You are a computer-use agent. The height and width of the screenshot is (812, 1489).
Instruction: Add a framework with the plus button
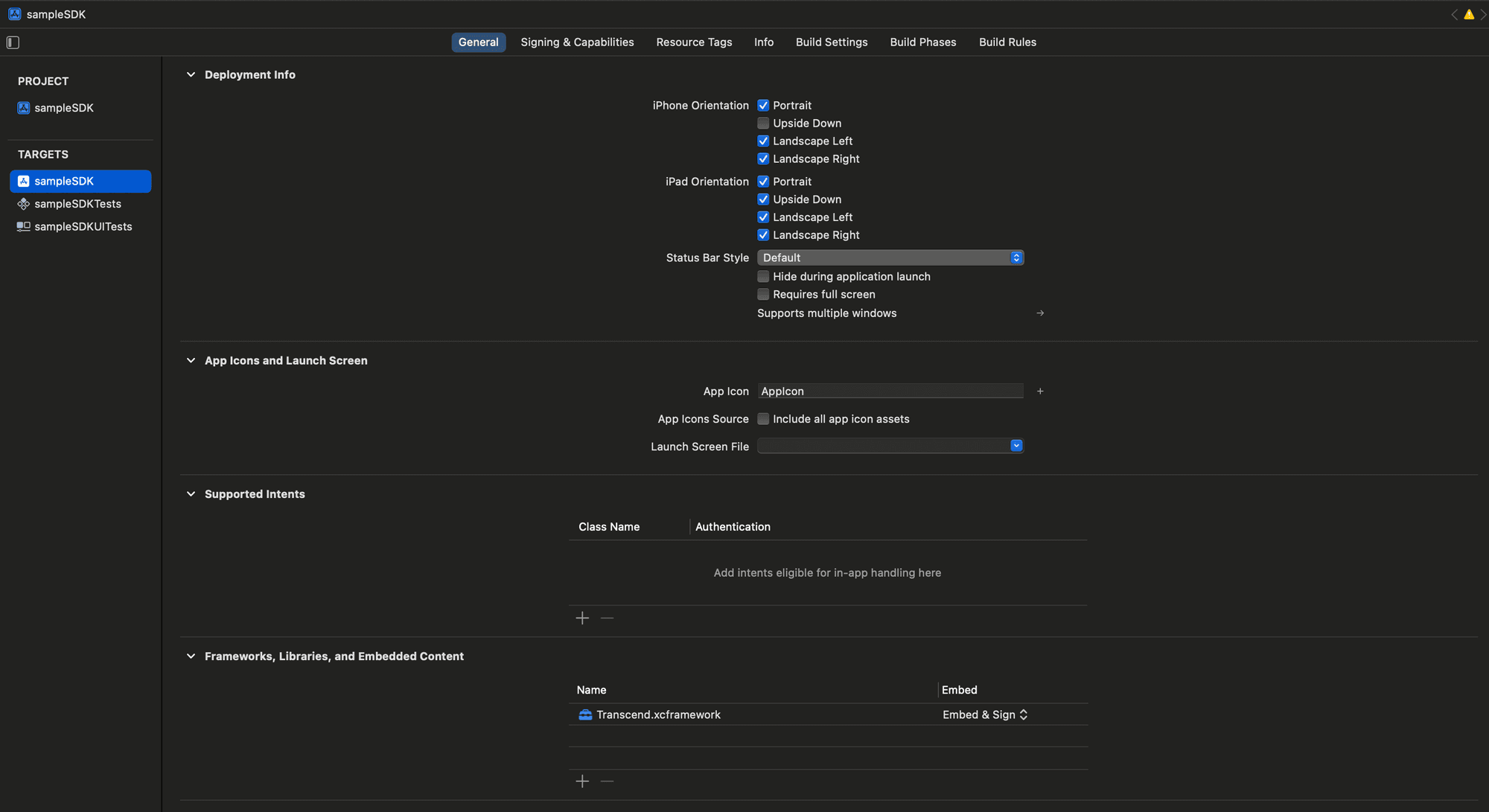582,781
